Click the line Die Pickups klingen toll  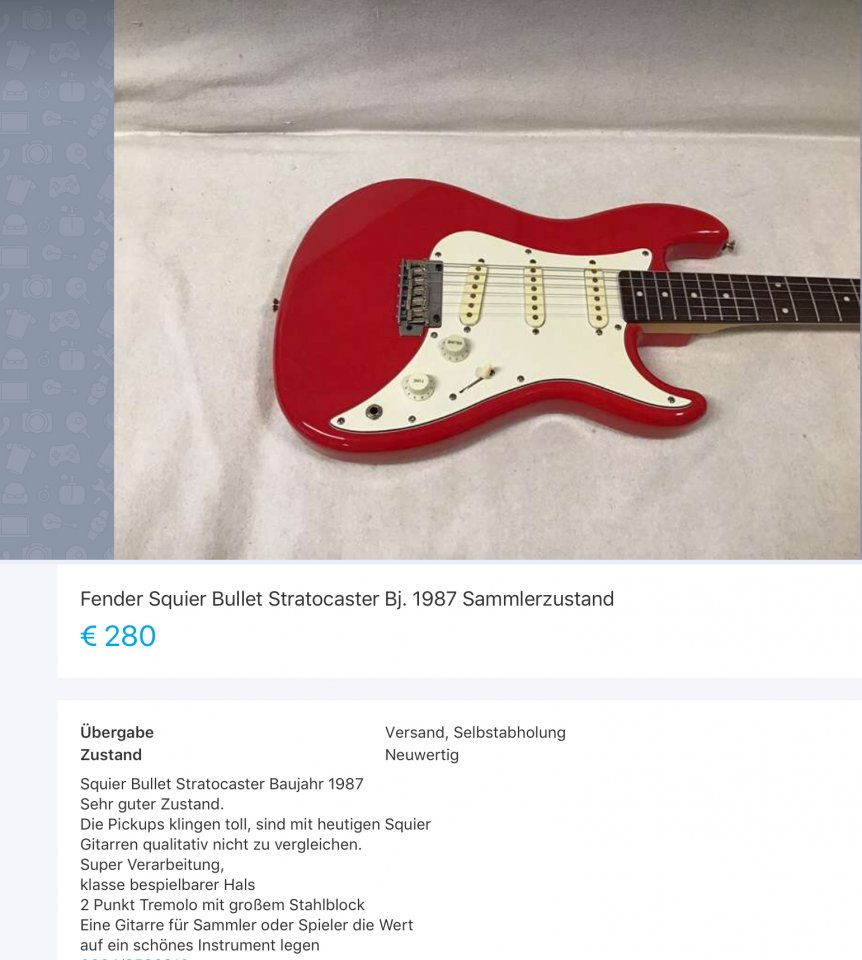[x=255, y=824]
